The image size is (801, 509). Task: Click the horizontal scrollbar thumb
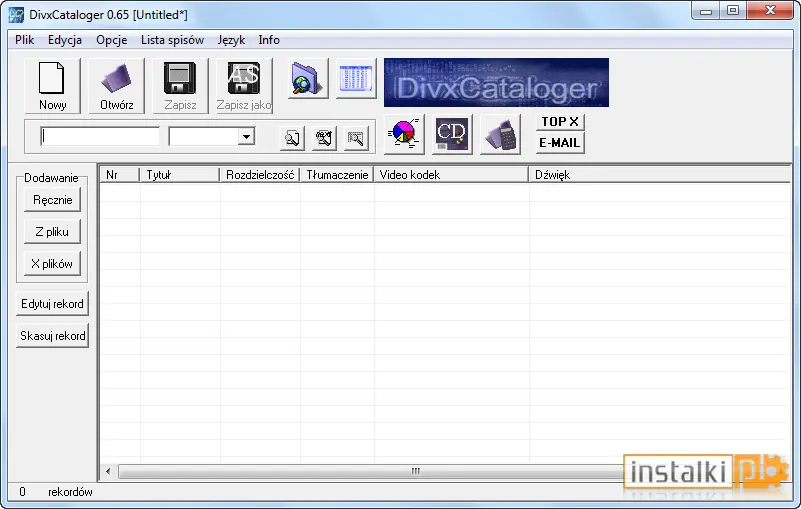415,471
